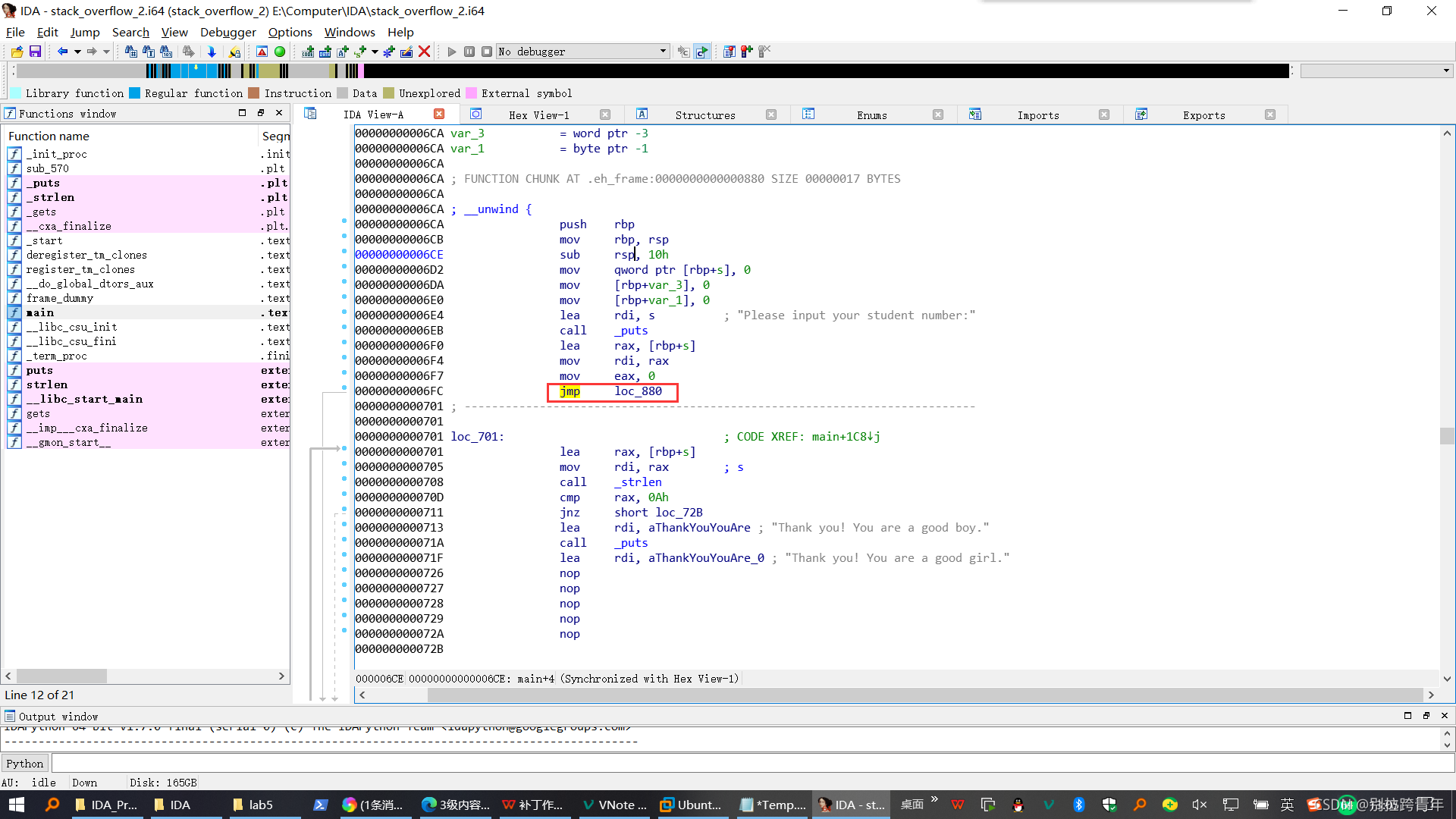1456x819 pixels.
Task: Open the Search menu
Action: click(130, 32)
